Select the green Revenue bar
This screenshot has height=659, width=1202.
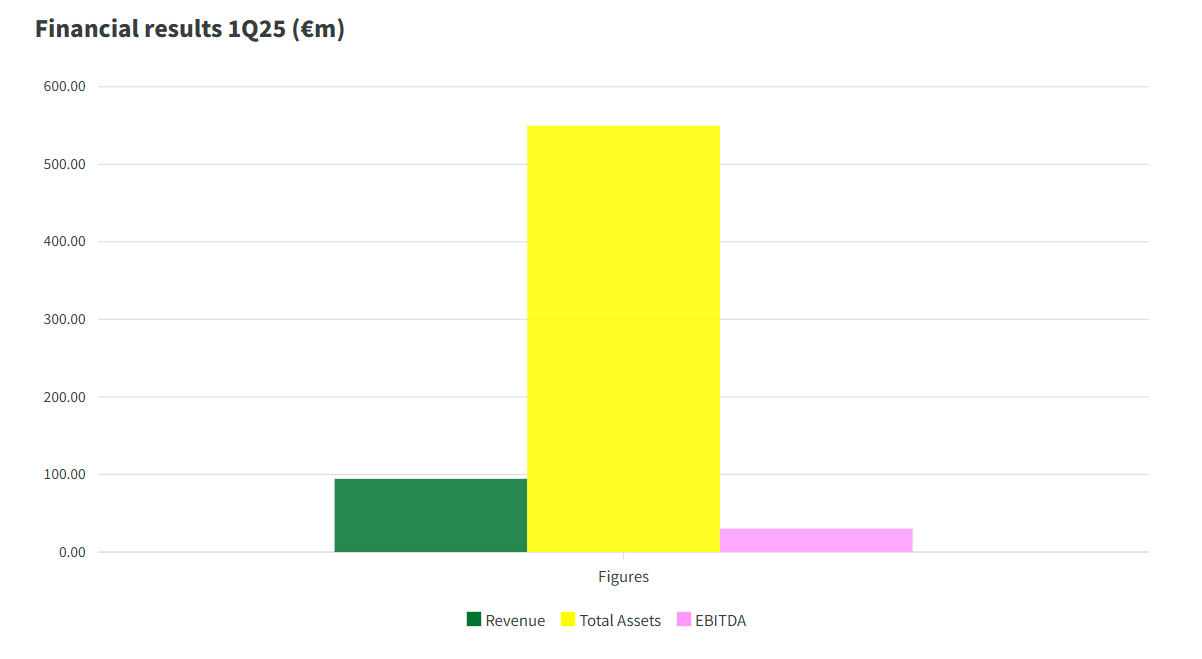point(430,515)
